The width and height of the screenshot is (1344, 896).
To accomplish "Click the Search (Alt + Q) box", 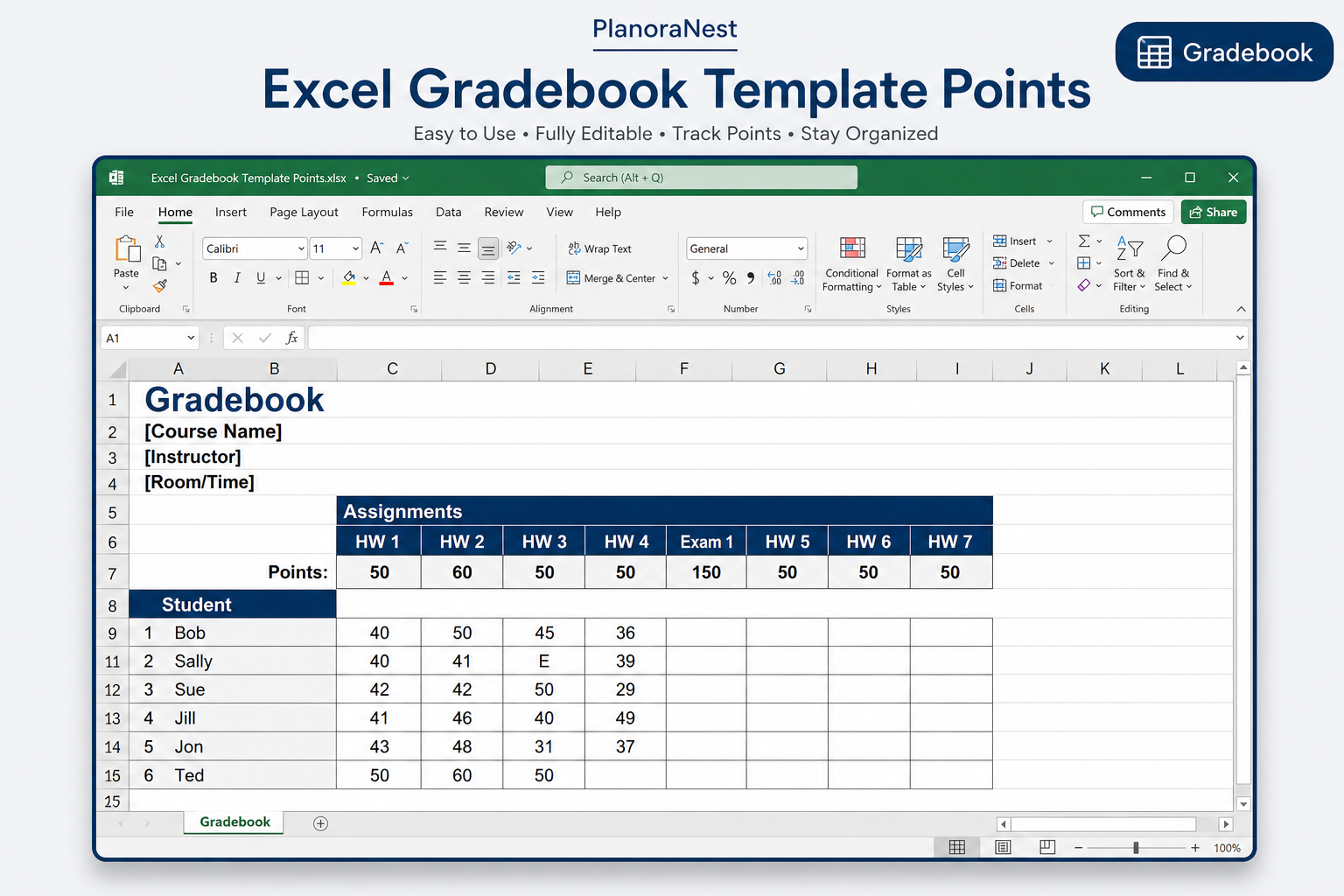I will click(x=701, y=177).
